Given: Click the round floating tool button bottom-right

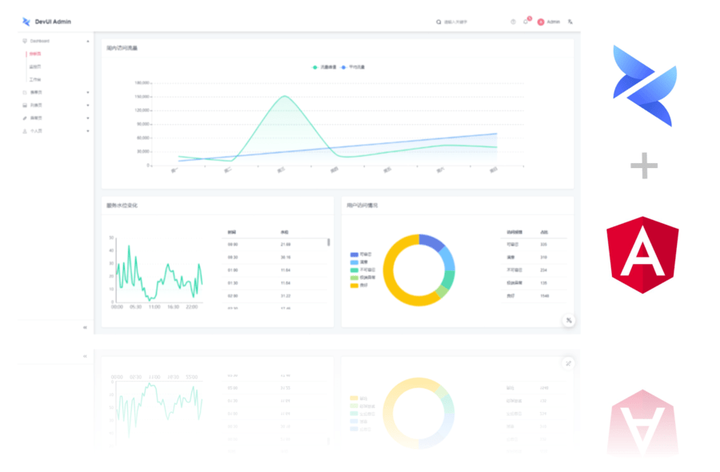Looking at the screenshot, I should tap(568, 320).
